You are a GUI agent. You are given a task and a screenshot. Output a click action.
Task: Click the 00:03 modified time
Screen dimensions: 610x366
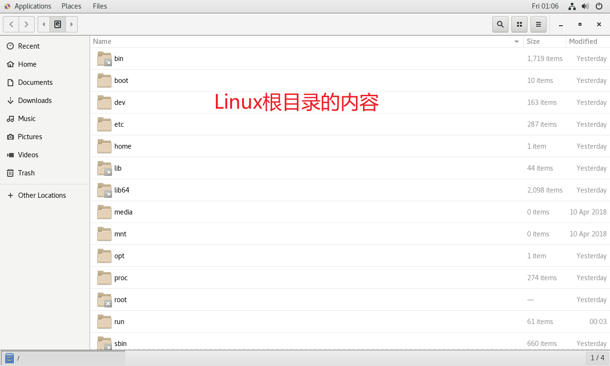tap(598, 322)
